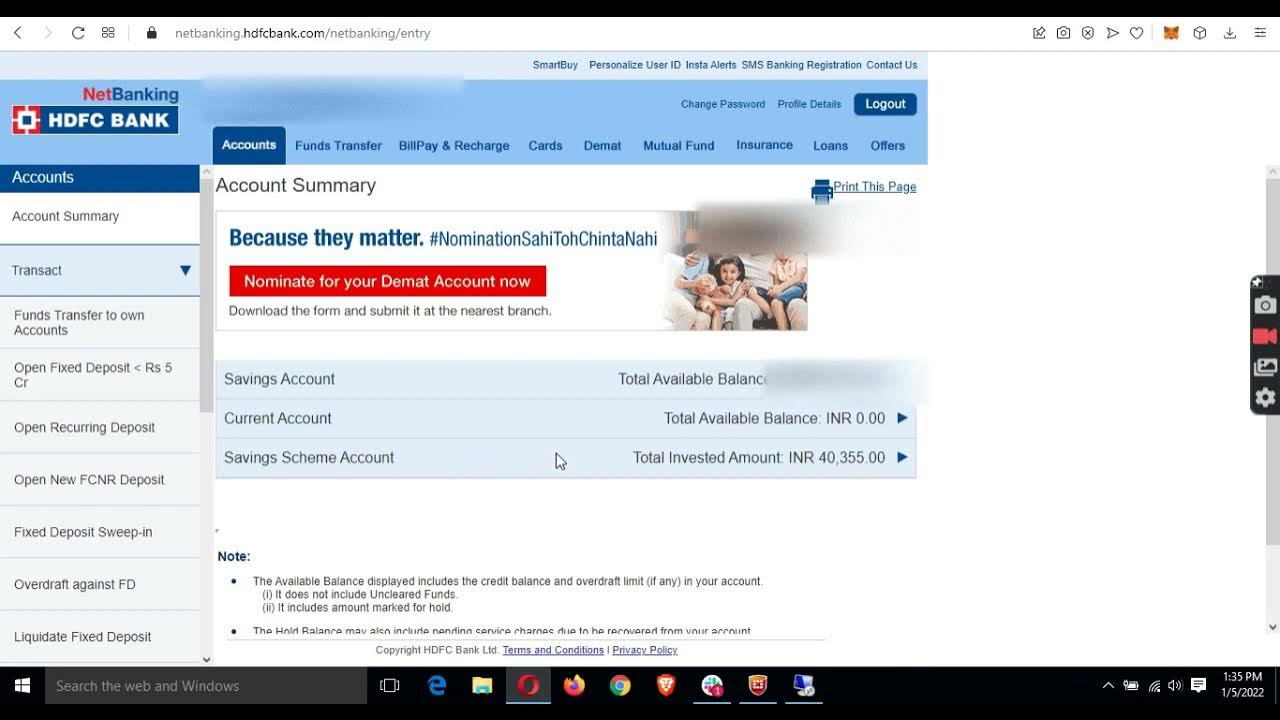Click the browser forward arrow

click(x=47, y=33)
